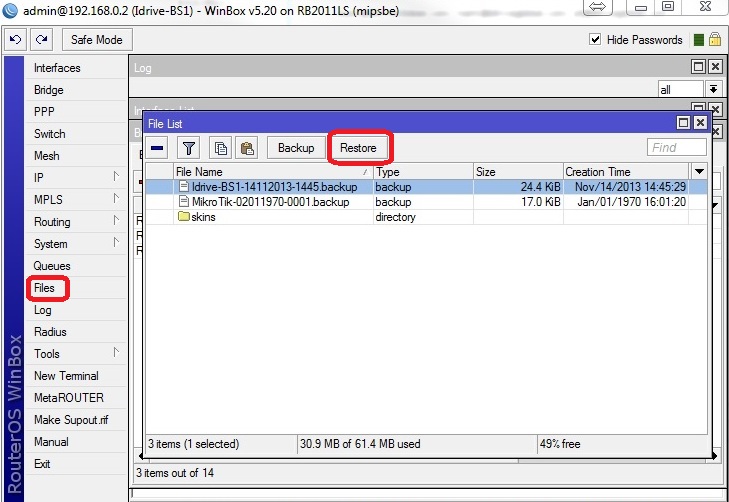Click the padlock icon at top right
Viewport: 729px width, 502px height.
715,40
